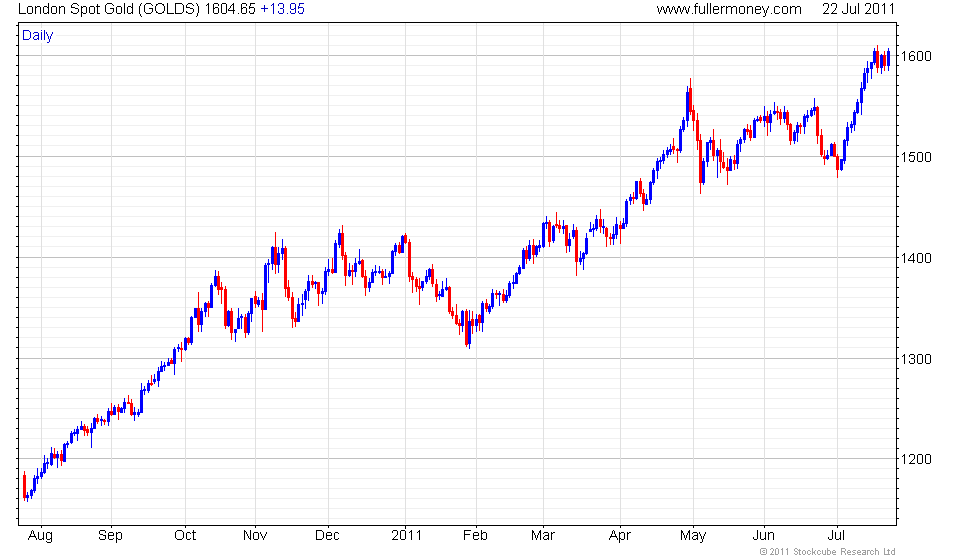
Task: Click the Dec month axis label
Action: [328, 536]
